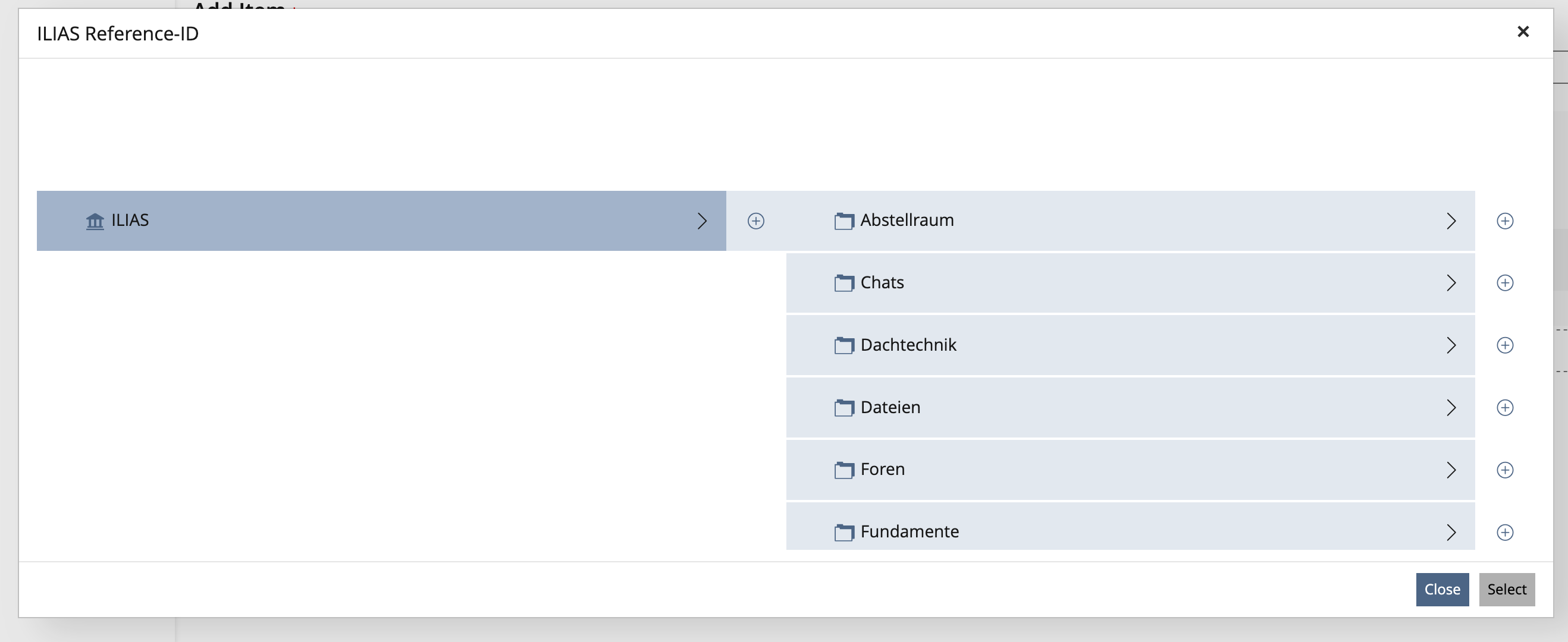Open the Fundamente folder entry
The image size is (1568, 642).
[x=909, y=532]
